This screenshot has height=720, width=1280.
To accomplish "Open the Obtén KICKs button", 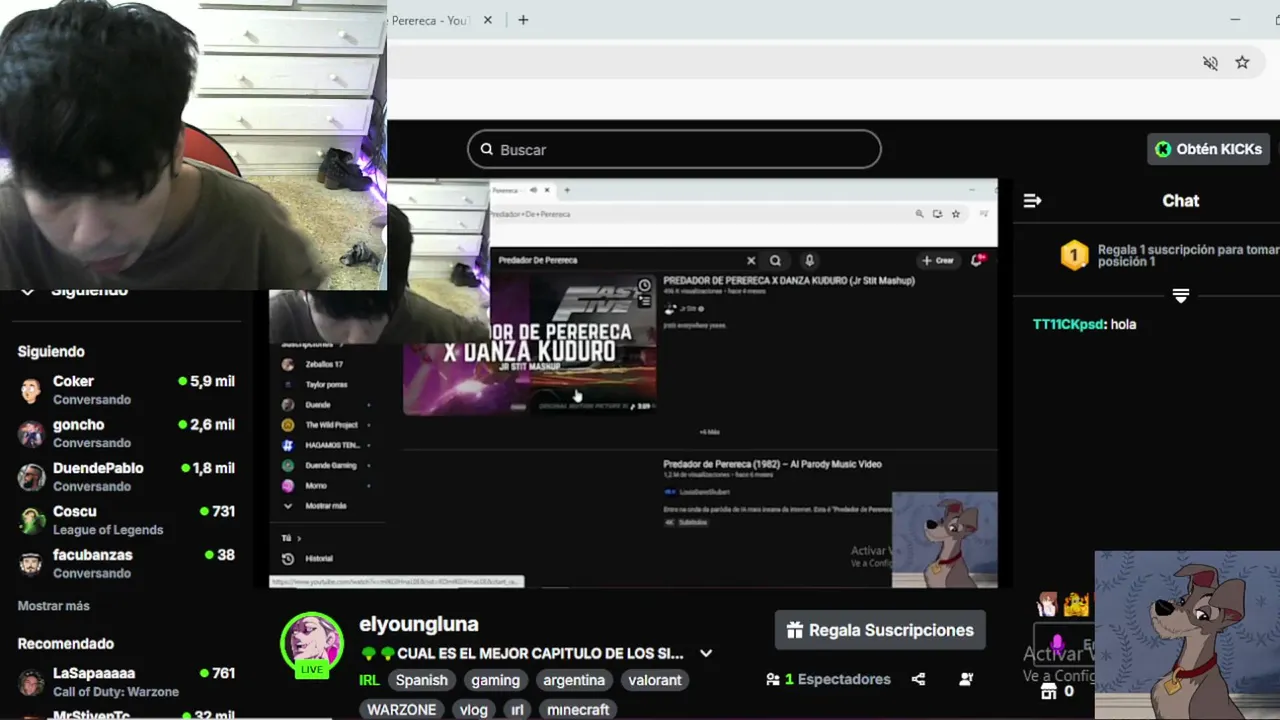I will (x=1208, y=149).
